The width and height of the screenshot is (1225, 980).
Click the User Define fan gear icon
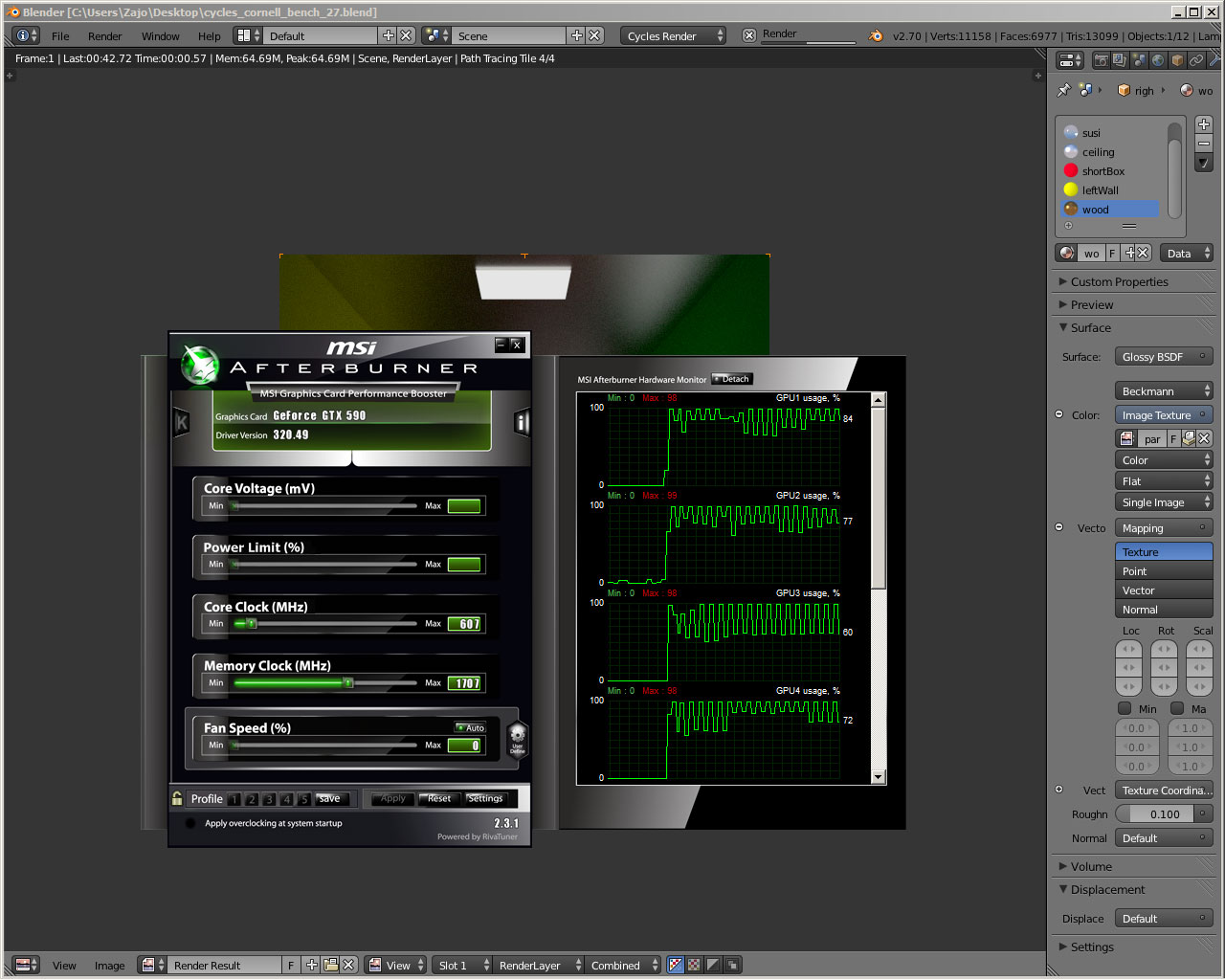click(518, 739)
